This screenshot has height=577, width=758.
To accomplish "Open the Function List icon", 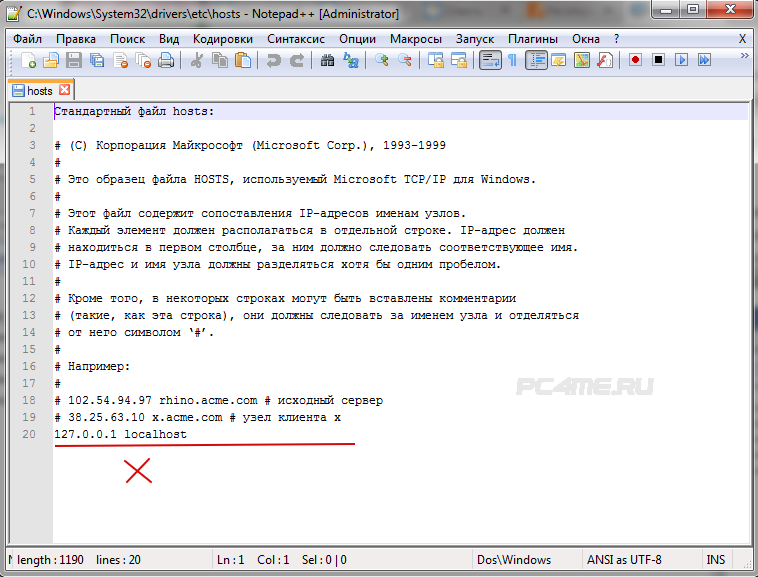I will (x=605, y=60).
